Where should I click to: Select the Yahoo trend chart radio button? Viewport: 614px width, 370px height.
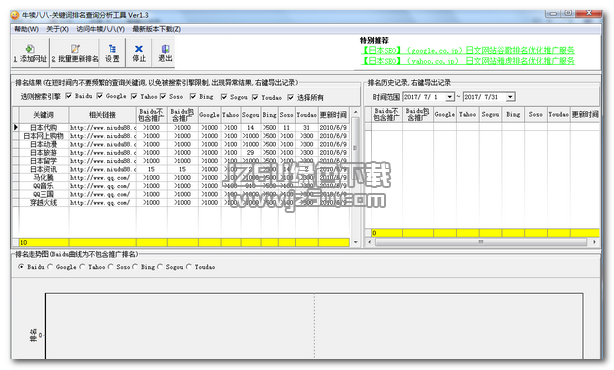[82, 267]
